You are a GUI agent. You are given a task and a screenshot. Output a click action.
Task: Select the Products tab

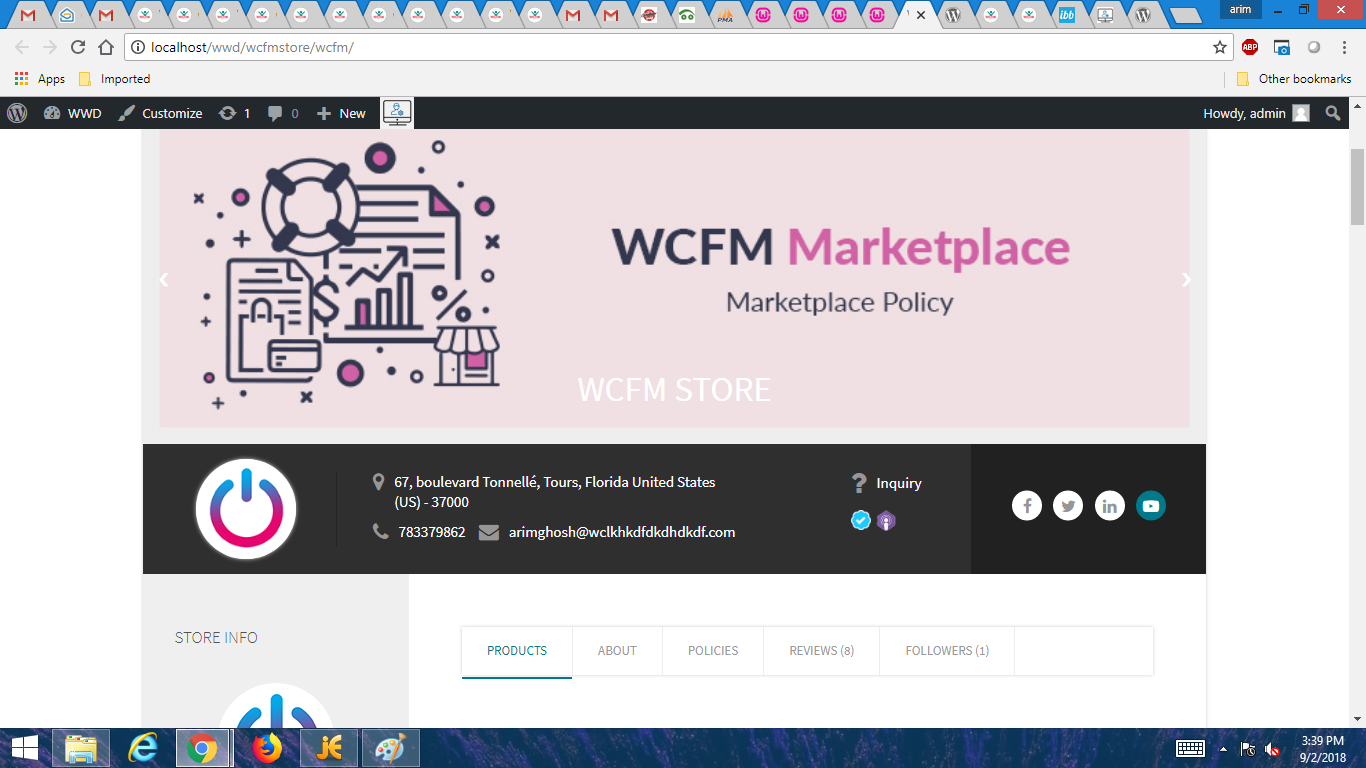(x=517, y=651)
